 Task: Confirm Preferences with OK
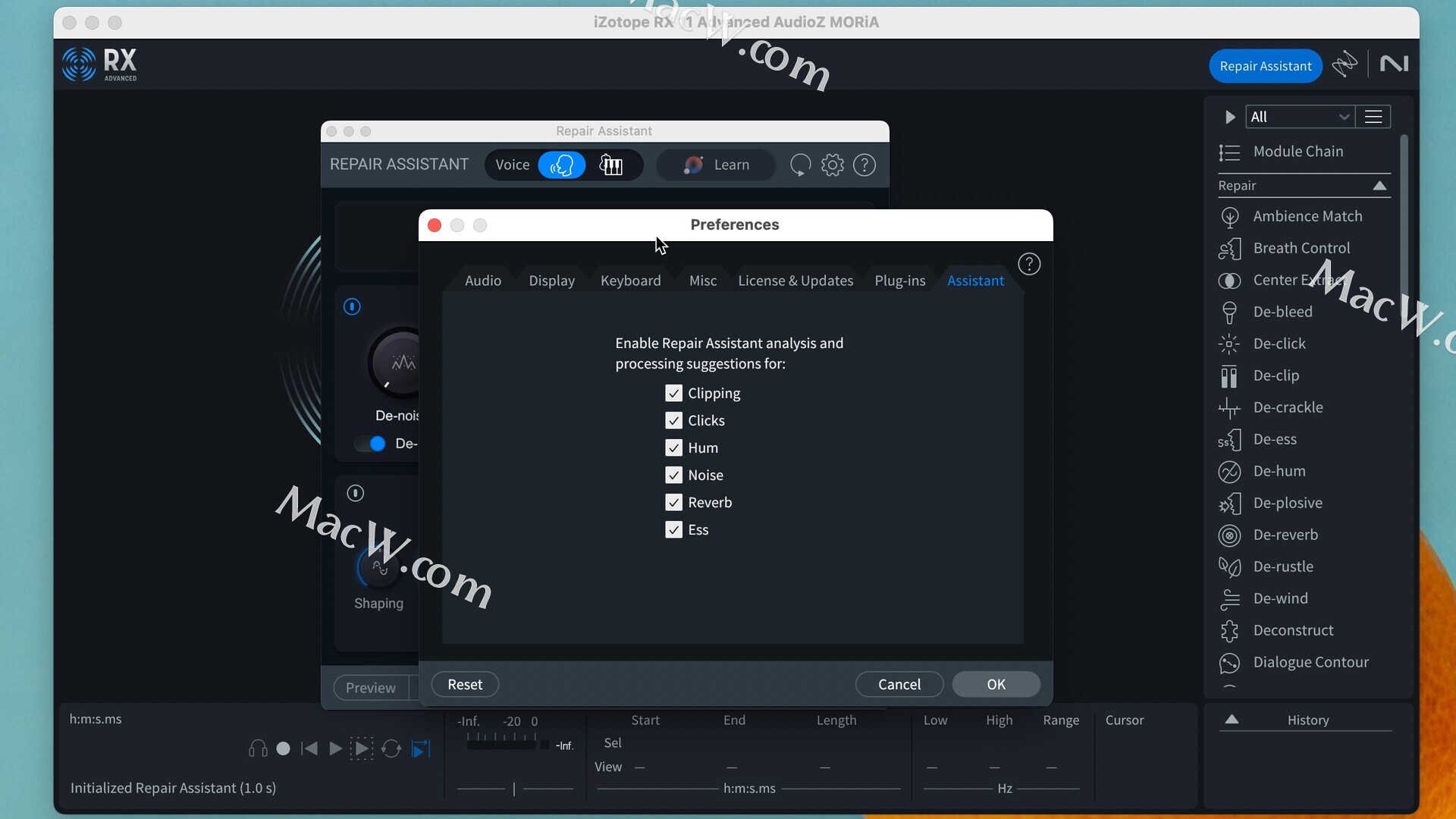[x=996, y=685]
